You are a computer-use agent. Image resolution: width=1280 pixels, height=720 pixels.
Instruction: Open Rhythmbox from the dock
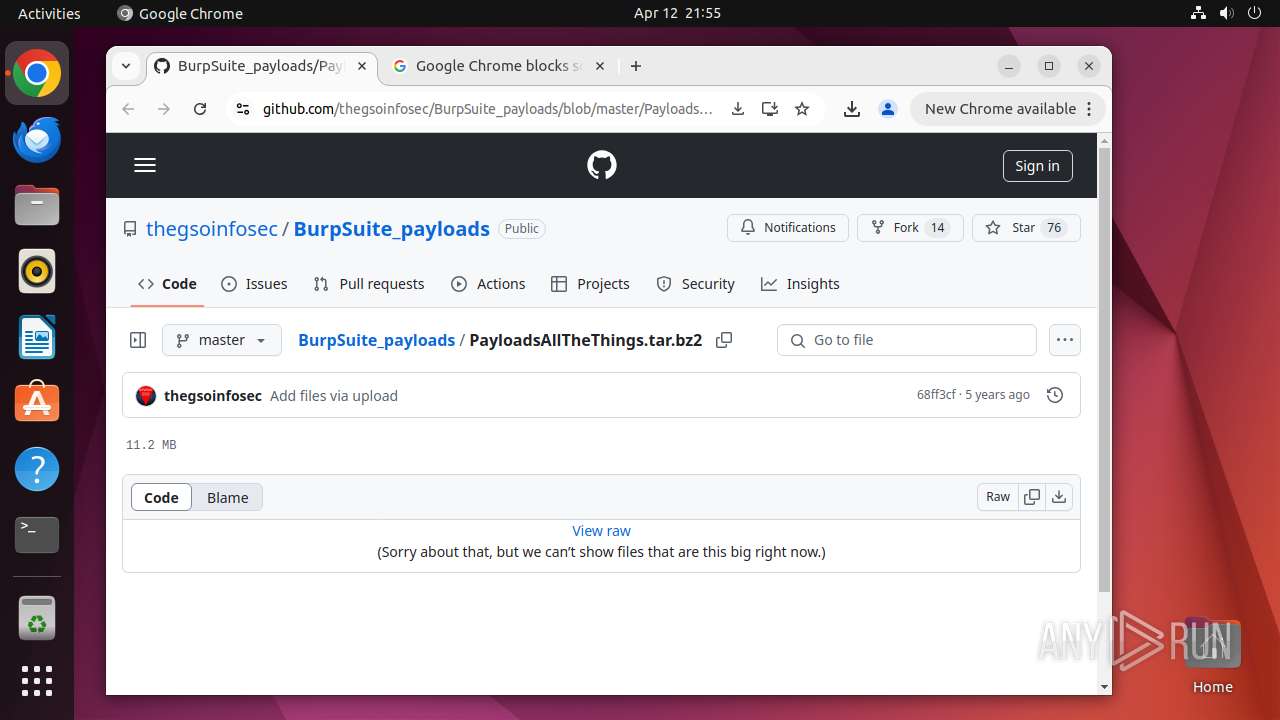pyautogui.click(x=37, y=271)
